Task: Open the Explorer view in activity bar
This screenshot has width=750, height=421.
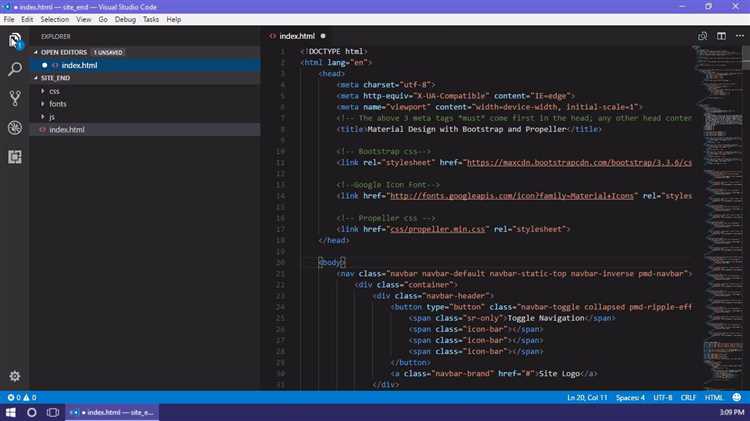Action: pyautogui.click(x=15, y=40)
